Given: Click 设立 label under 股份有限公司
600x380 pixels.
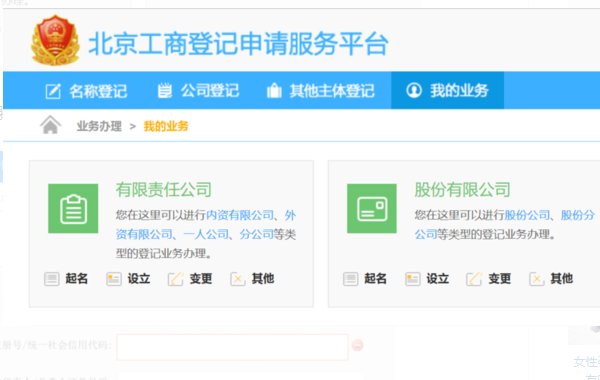Looking at the screenshot, I should (437, 279).
